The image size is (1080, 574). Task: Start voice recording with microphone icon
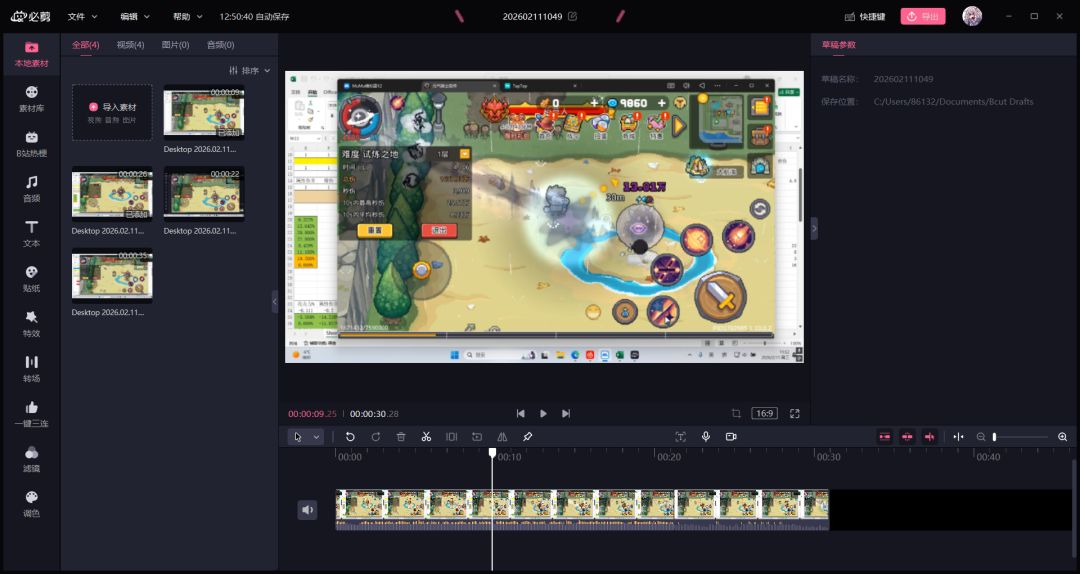click(705, 437)
